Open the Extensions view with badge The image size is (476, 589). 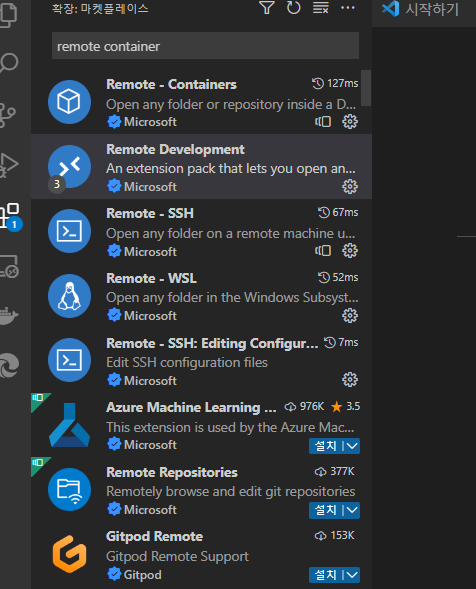click(x=11, y=217)
